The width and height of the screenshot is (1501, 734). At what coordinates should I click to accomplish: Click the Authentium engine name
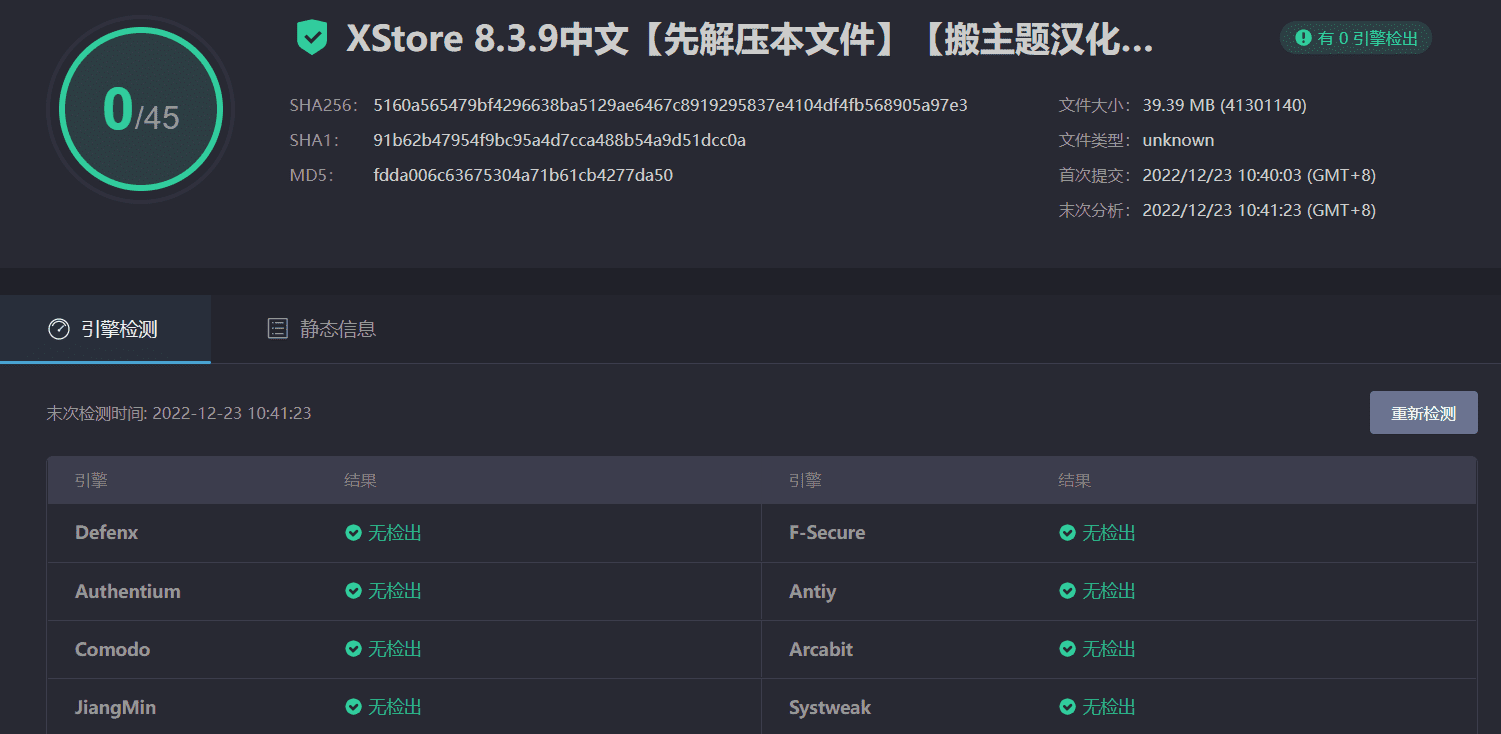128,591
